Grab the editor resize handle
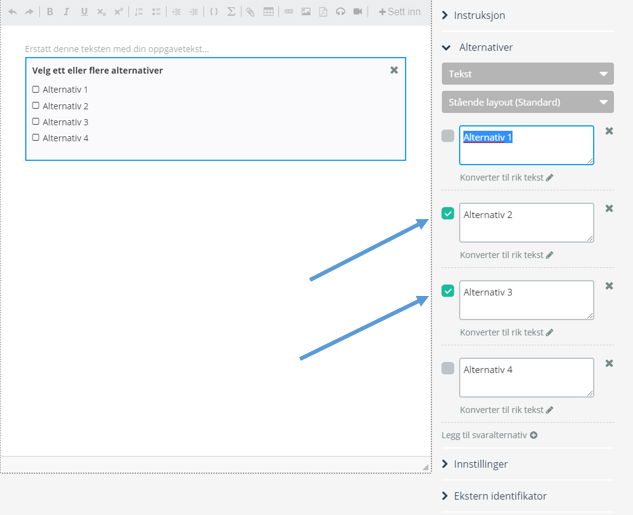Viewport: 633px width, 515px height. click(x=425, y=467)
